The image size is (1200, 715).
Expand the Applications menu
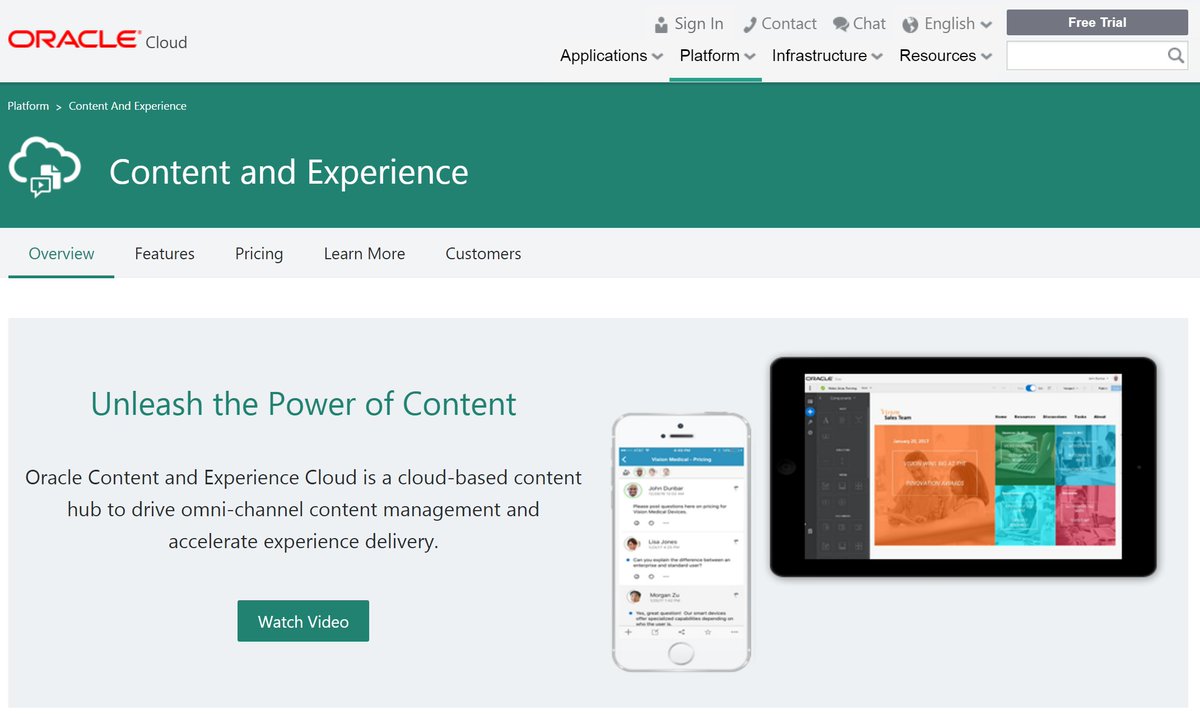click(611, 56)
